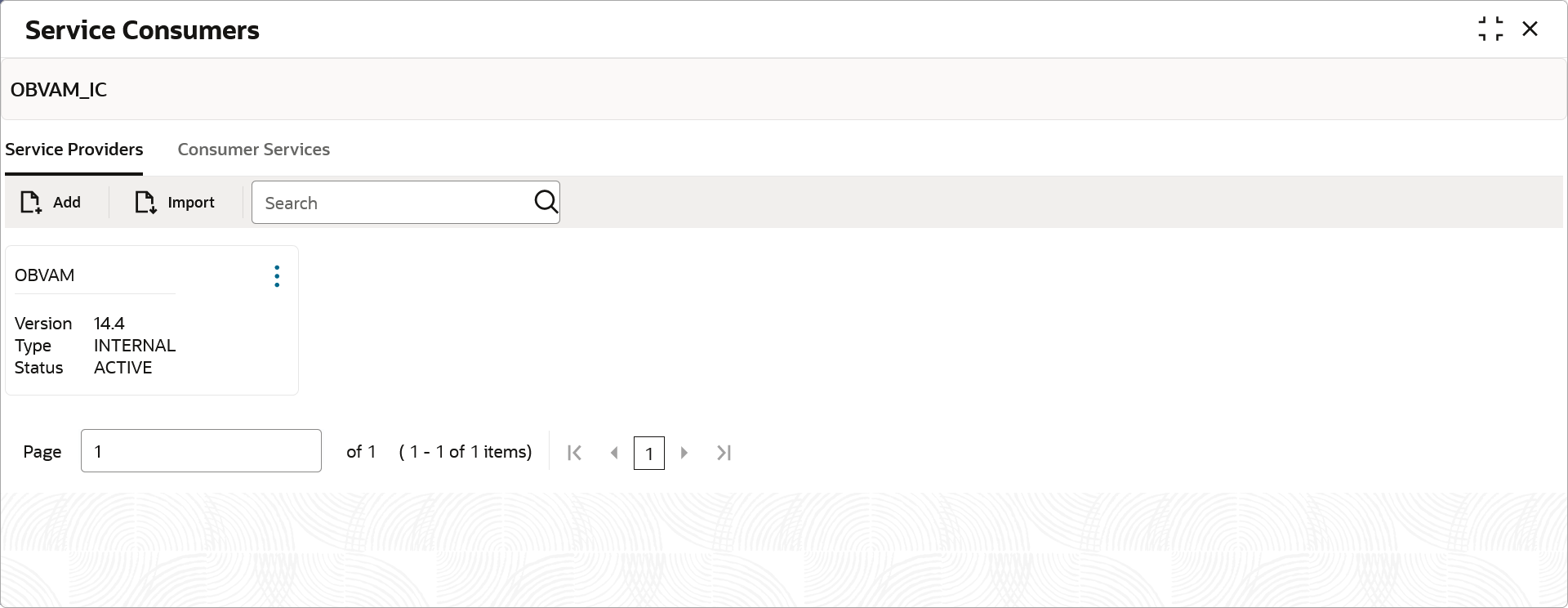Jump to last page icon

pyautogui.click(x=724, y=453)
